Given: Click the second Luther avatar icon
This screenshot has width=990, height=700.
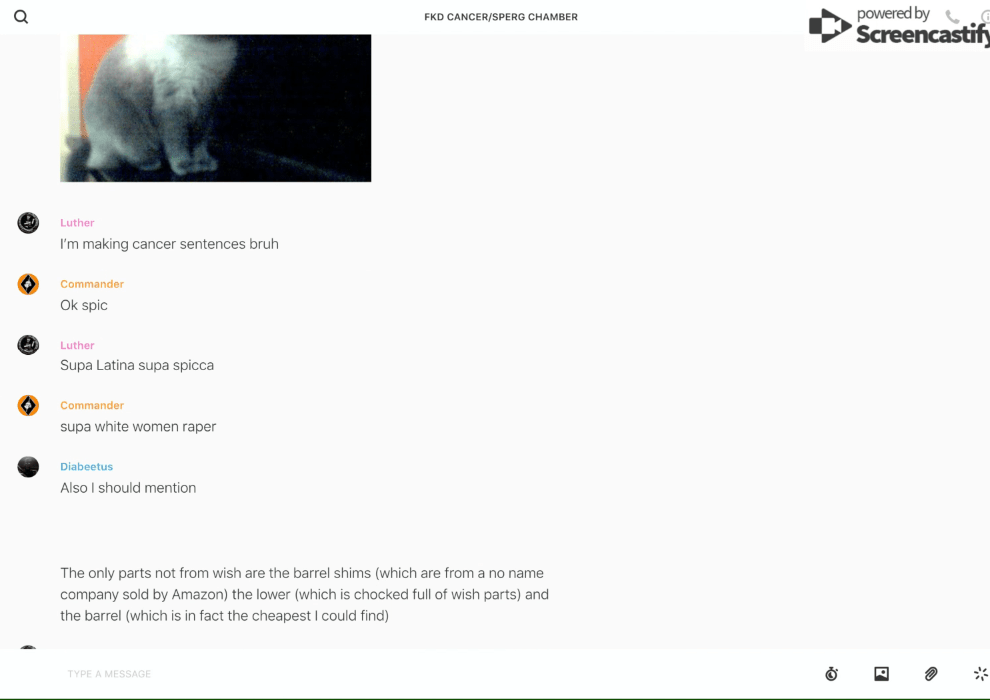Looking at the screenshot, I should 28,345.
